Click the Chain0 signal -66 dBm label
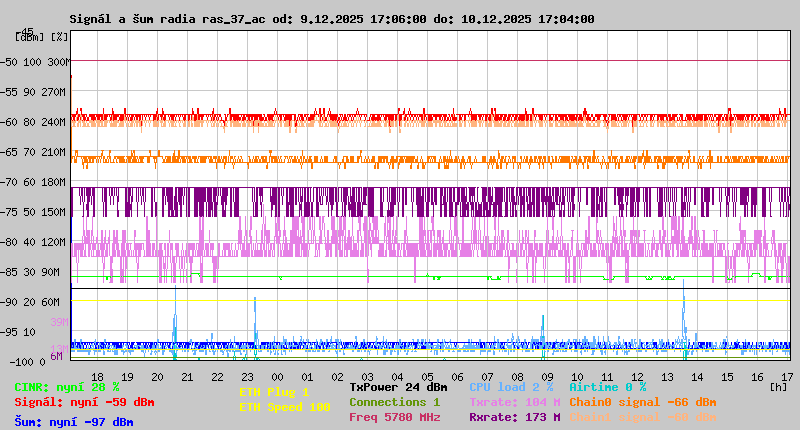The image size is (800, 430). pos(643,402)
